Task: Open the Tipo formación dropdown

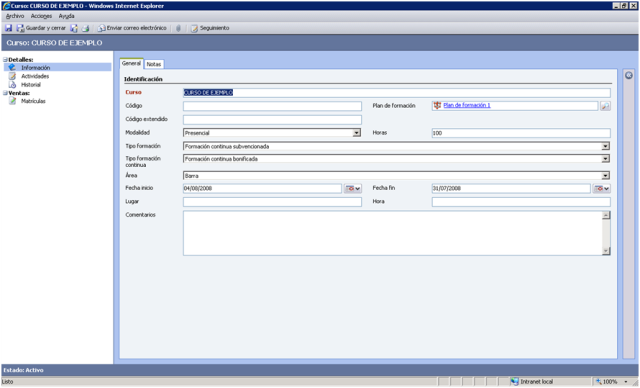Action: (605, 146)
